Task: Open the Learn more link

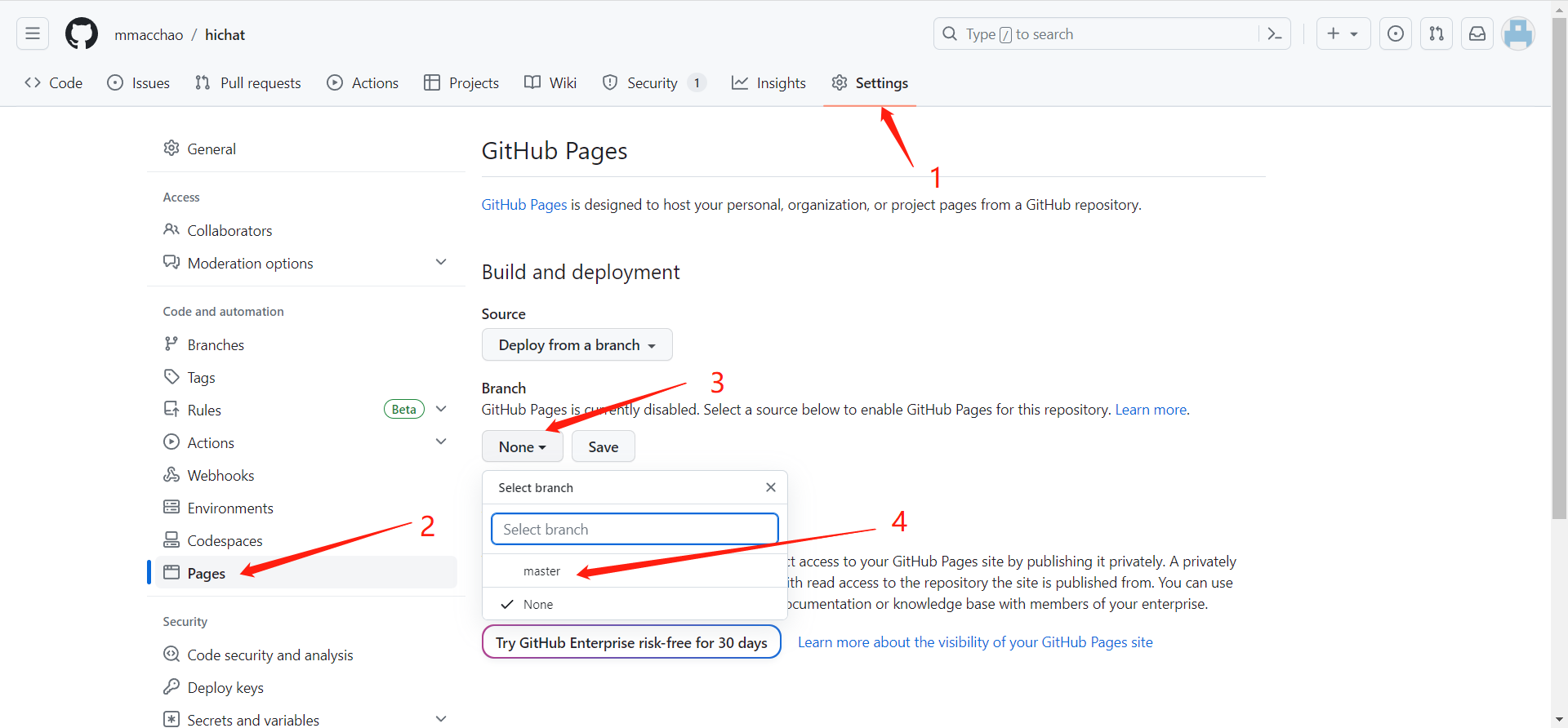Action: click(x=1151, y=410)
